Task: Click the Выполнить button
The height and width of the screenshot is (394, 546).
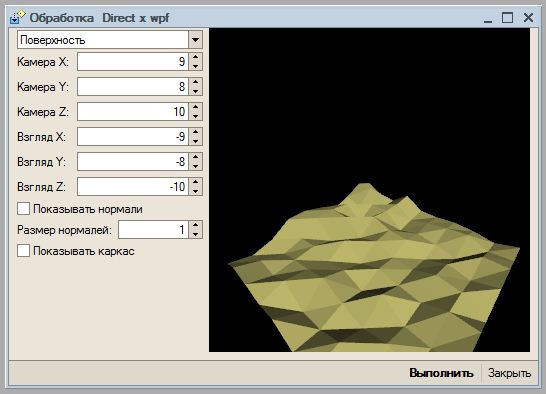Action: click(x=441, y=373)
